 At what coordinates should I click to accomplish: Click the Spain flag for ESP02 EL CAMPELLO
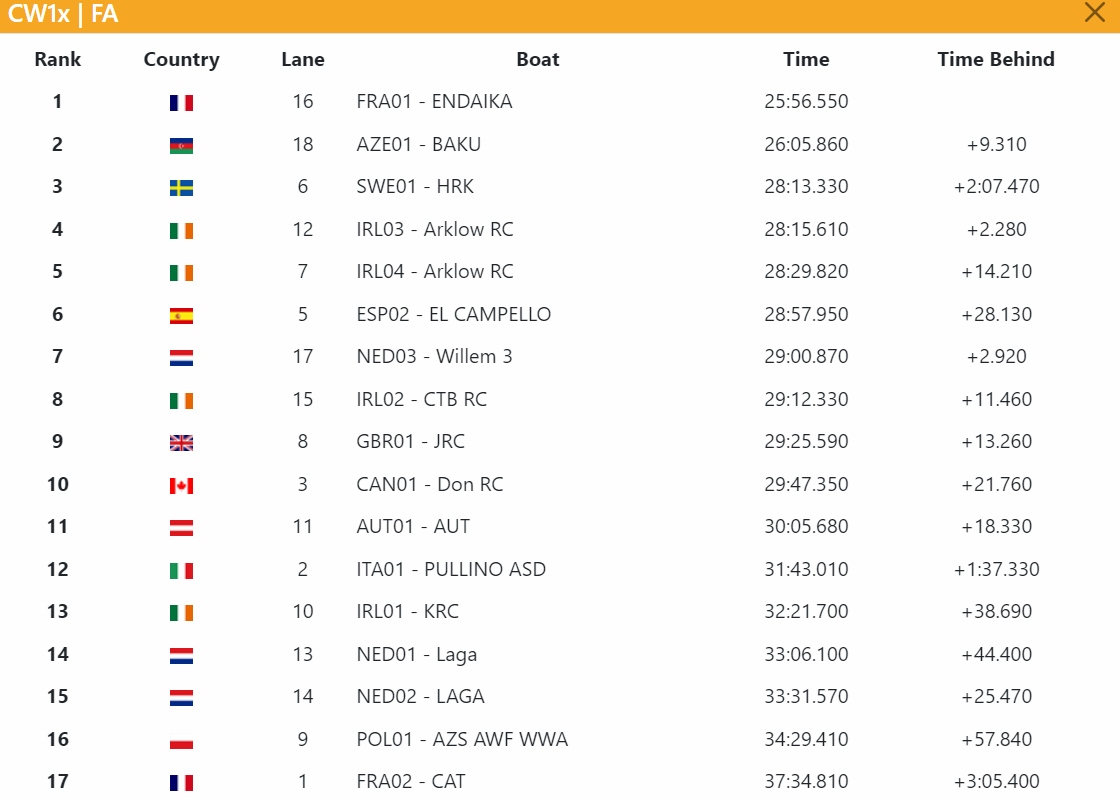[181, 316]
